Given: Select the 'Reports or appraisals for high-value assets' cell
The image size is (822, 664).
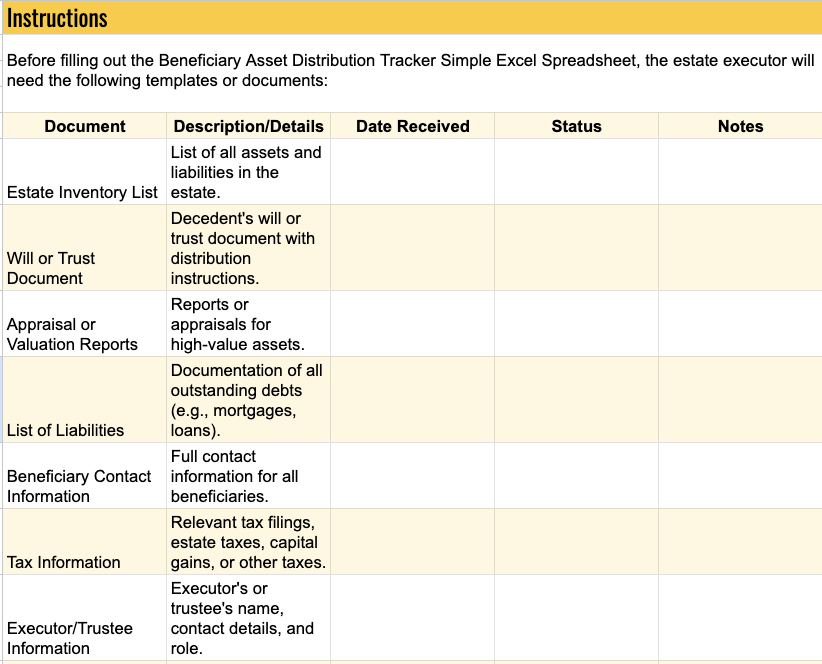Looking at the screenshot, I should (248, 324).
